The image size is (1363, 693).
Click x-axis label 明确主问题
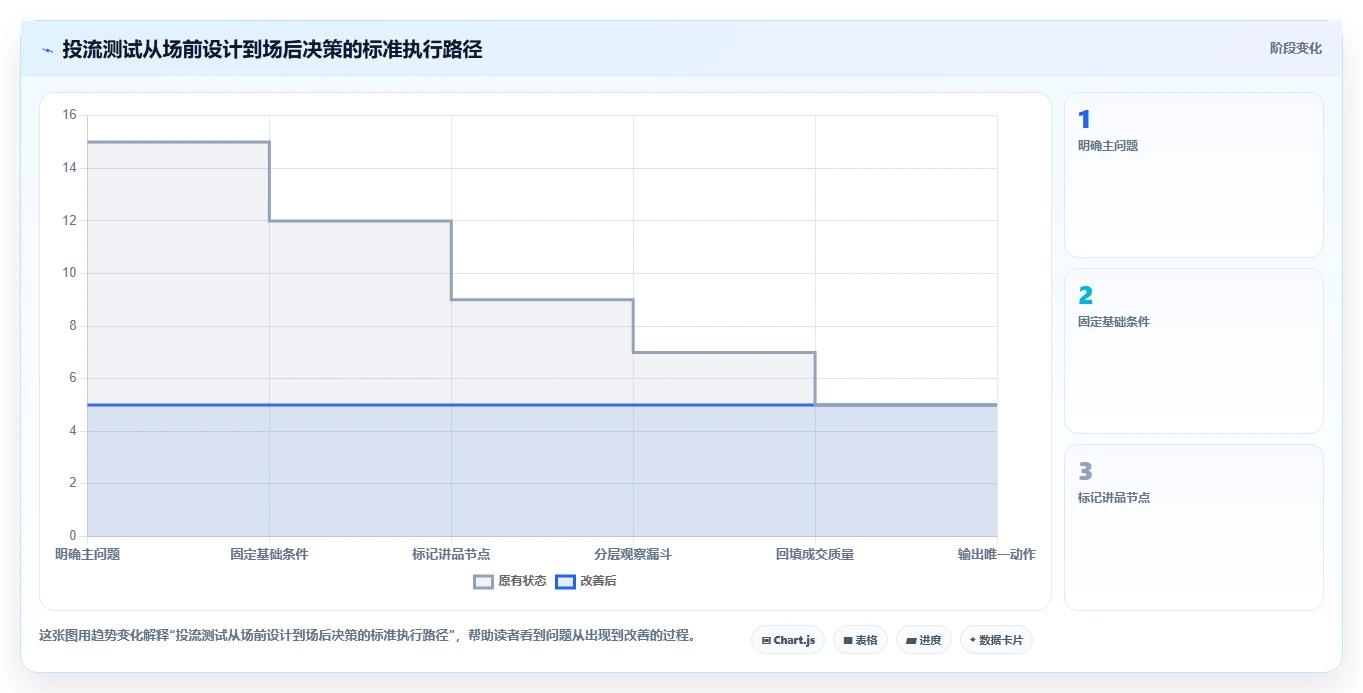(x=88, y=554)
